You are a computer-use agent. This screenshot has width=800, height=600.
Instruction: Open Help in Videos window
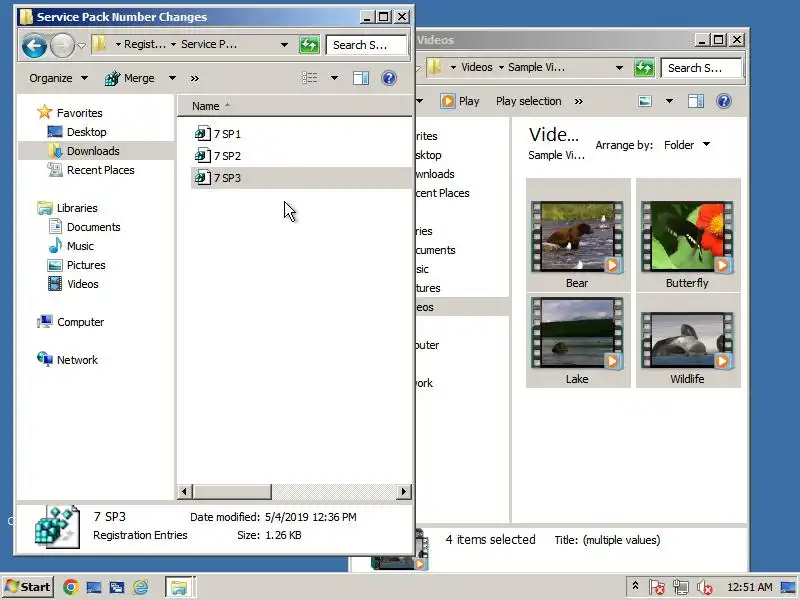[723, 101]
